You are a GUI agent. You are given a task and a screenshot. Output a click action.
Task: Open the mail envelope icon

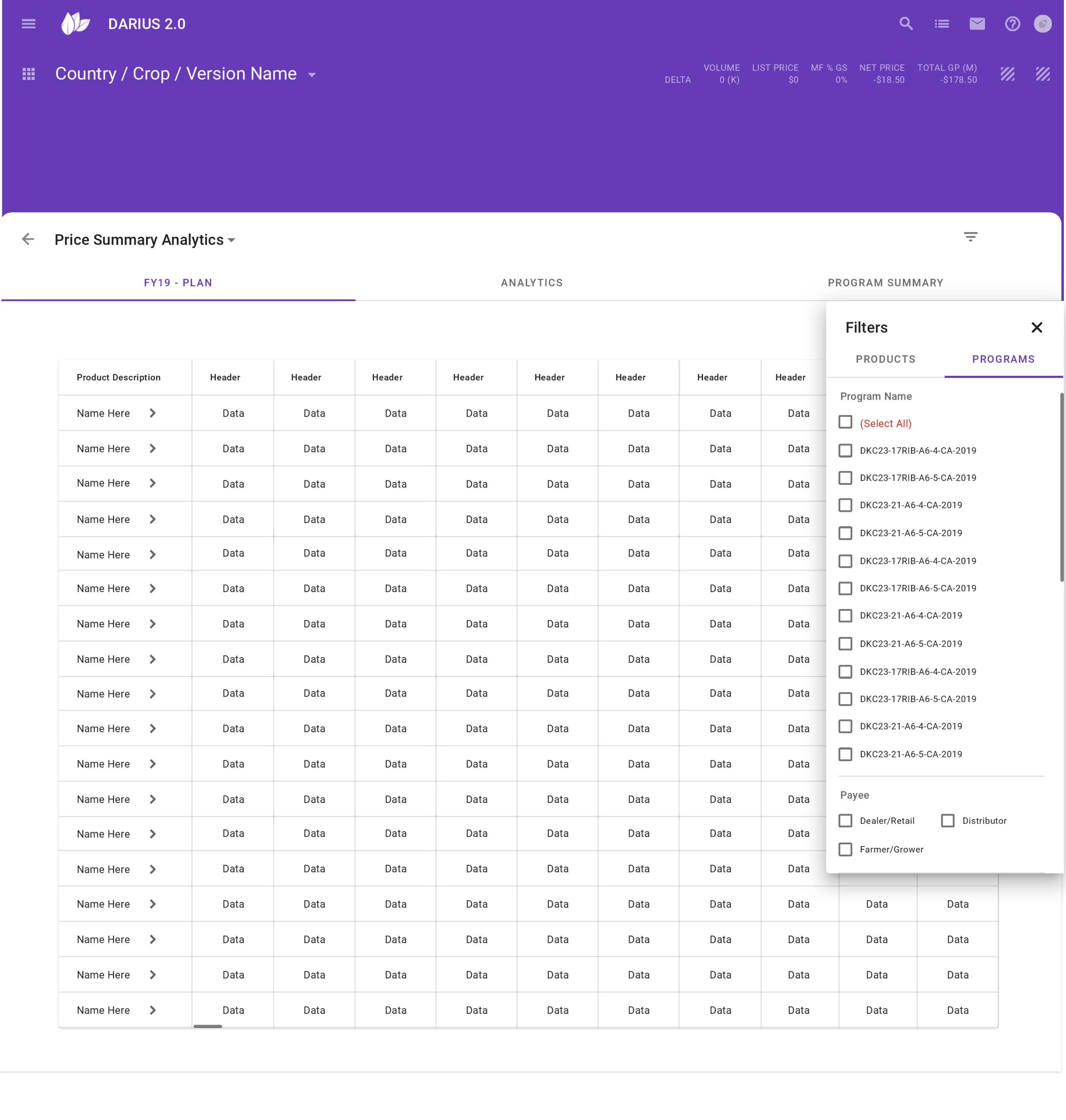coord(977,24)
